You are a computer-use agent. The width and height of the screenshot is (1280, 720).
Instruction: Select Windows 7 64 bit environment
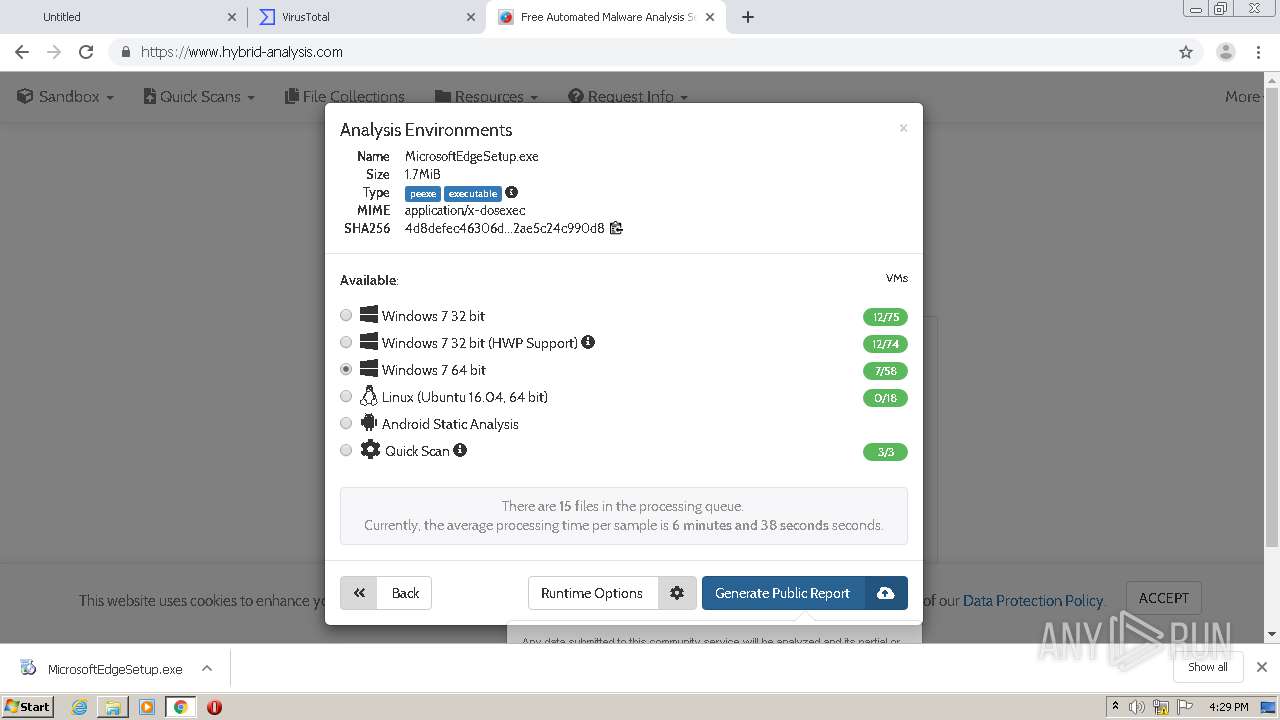[346, 369]
